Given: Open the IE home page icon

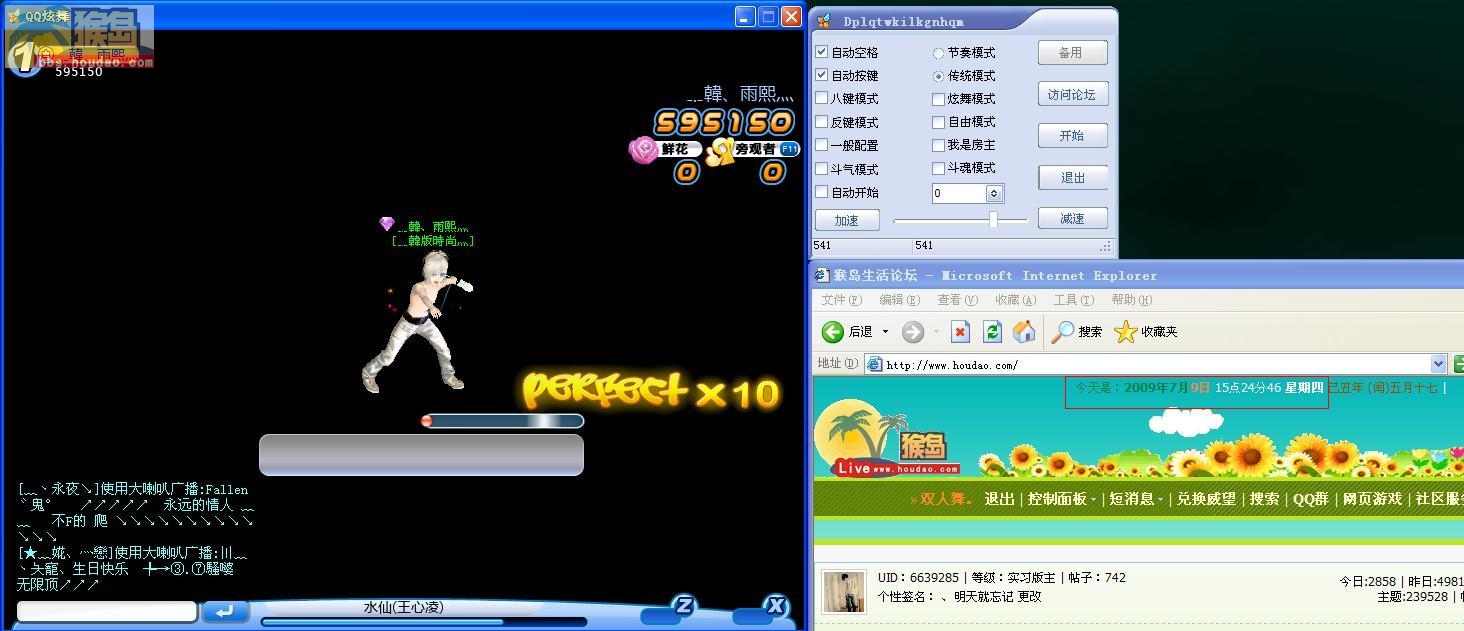Looking at the screenshot, I should [x=1024, y=332].
